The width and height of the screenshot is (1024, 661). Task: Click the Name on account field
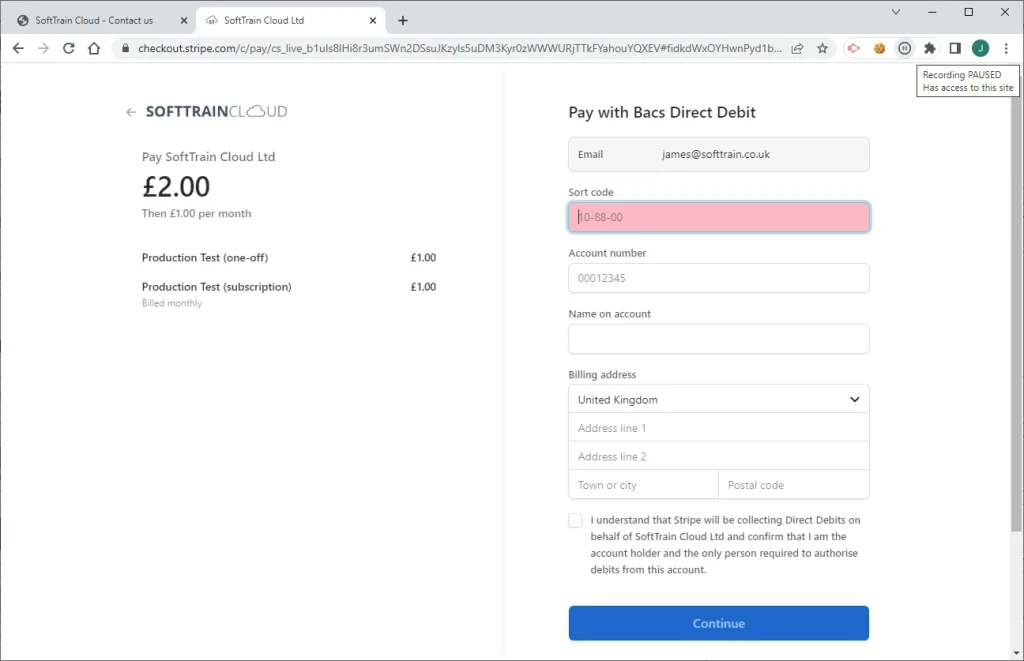click(718, 339)
